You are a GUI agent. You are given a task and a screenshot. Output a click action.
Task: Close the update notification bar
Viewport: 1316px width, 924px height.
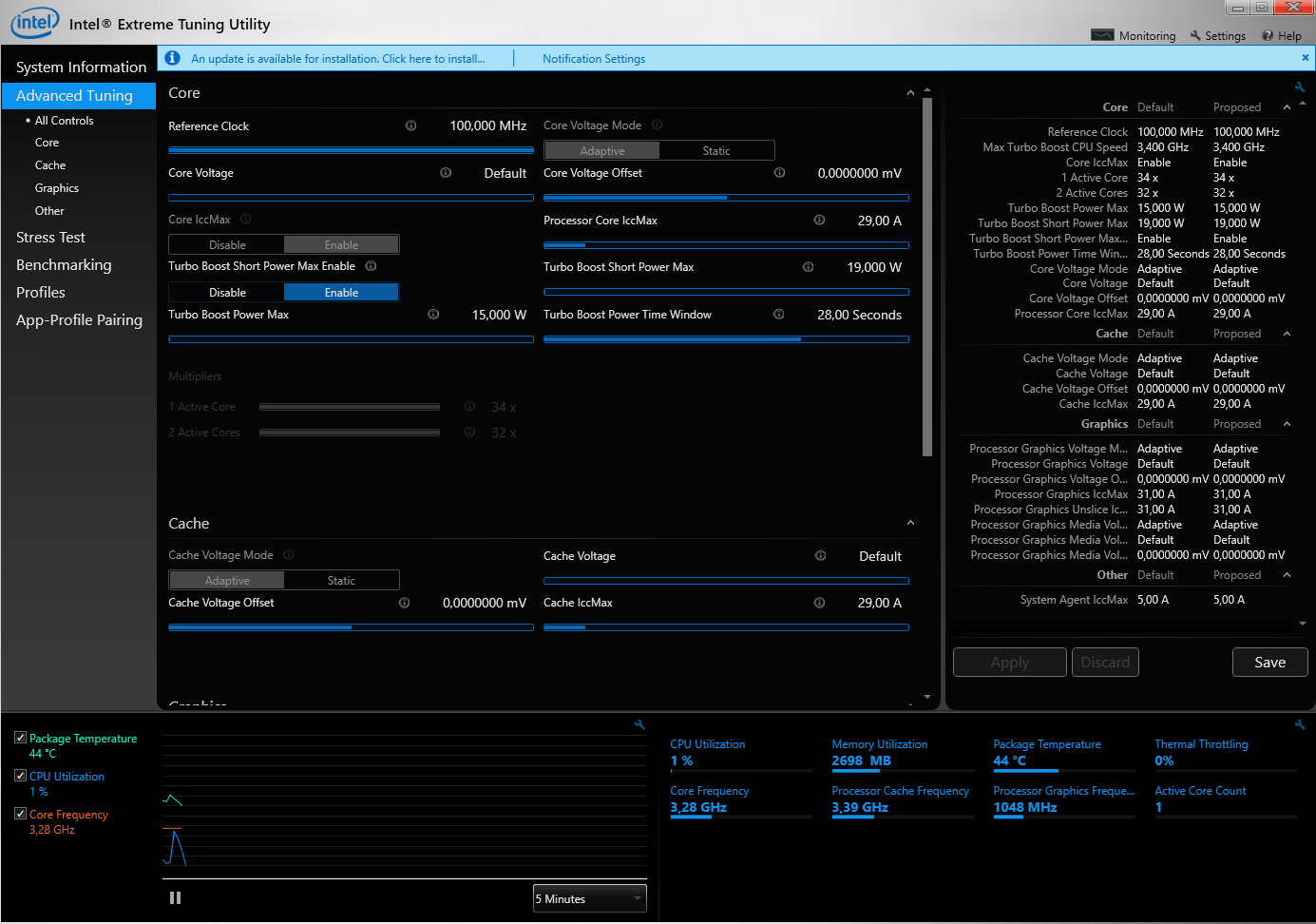point(1305,58)
